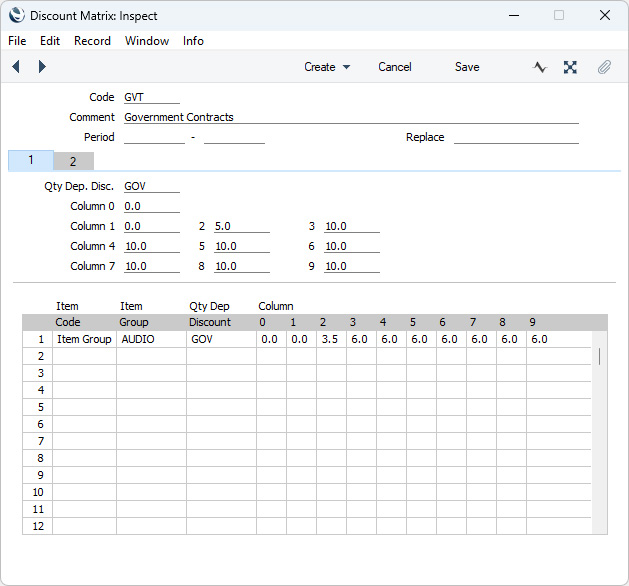Click matrix vertical scrollbar thumb

point(599,356)
